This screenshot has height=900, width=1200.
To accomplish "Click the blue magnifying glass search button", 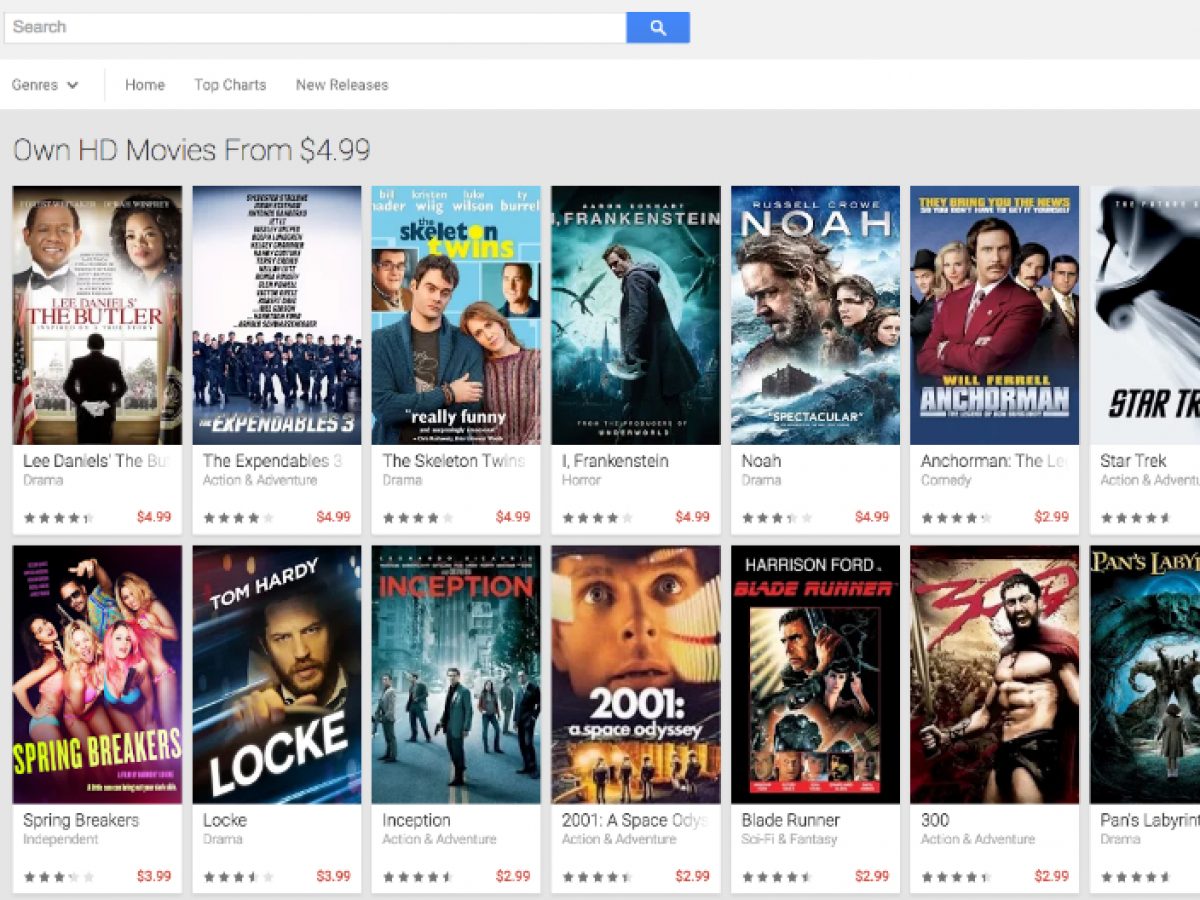I will [657, 28].
